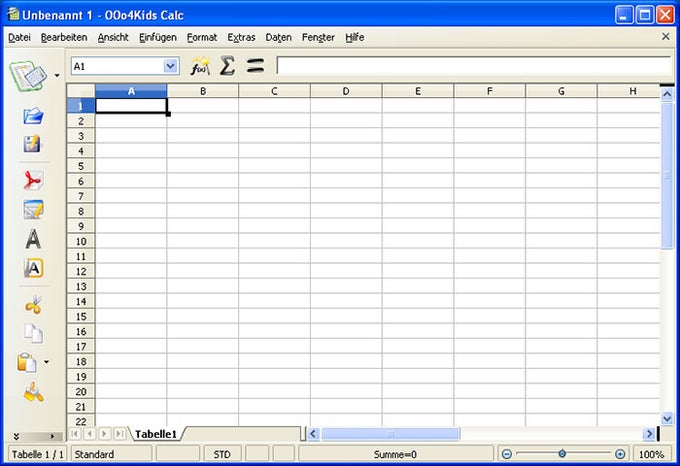680x466 pixels.
Task: Select column D header
Action: pos(346,91)
